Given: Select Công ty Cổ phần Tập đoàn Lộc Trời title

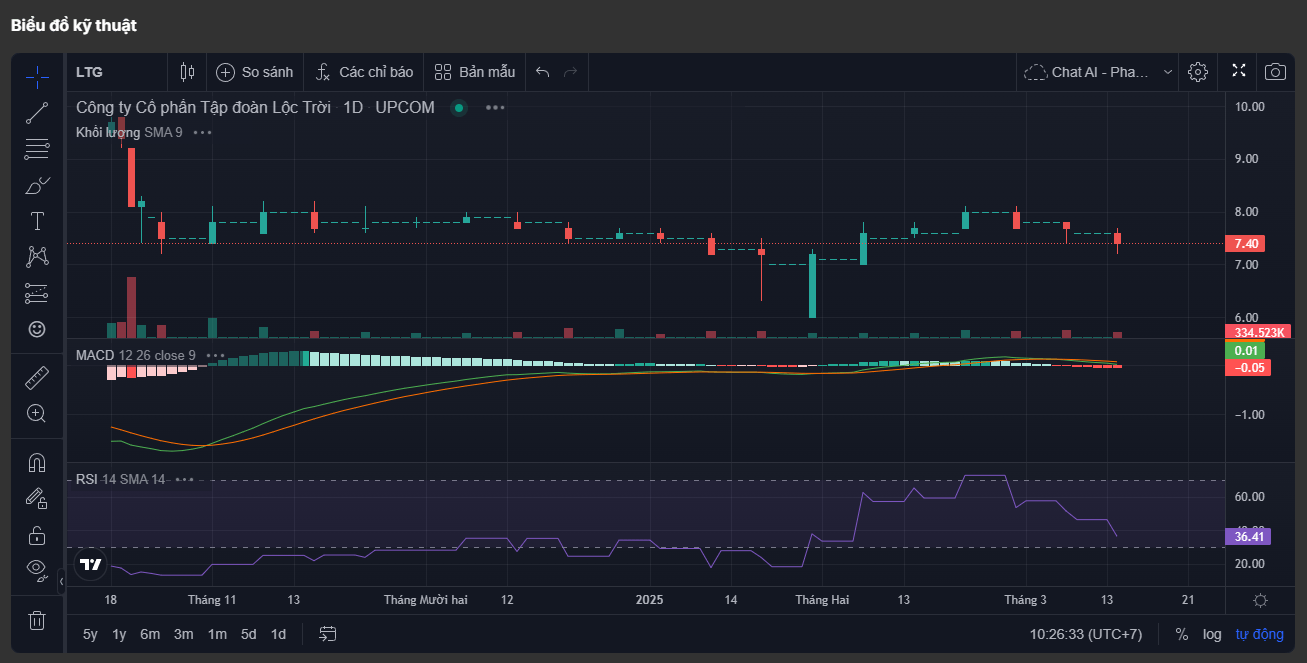Looking at the screenshot, I should [203, 107].
